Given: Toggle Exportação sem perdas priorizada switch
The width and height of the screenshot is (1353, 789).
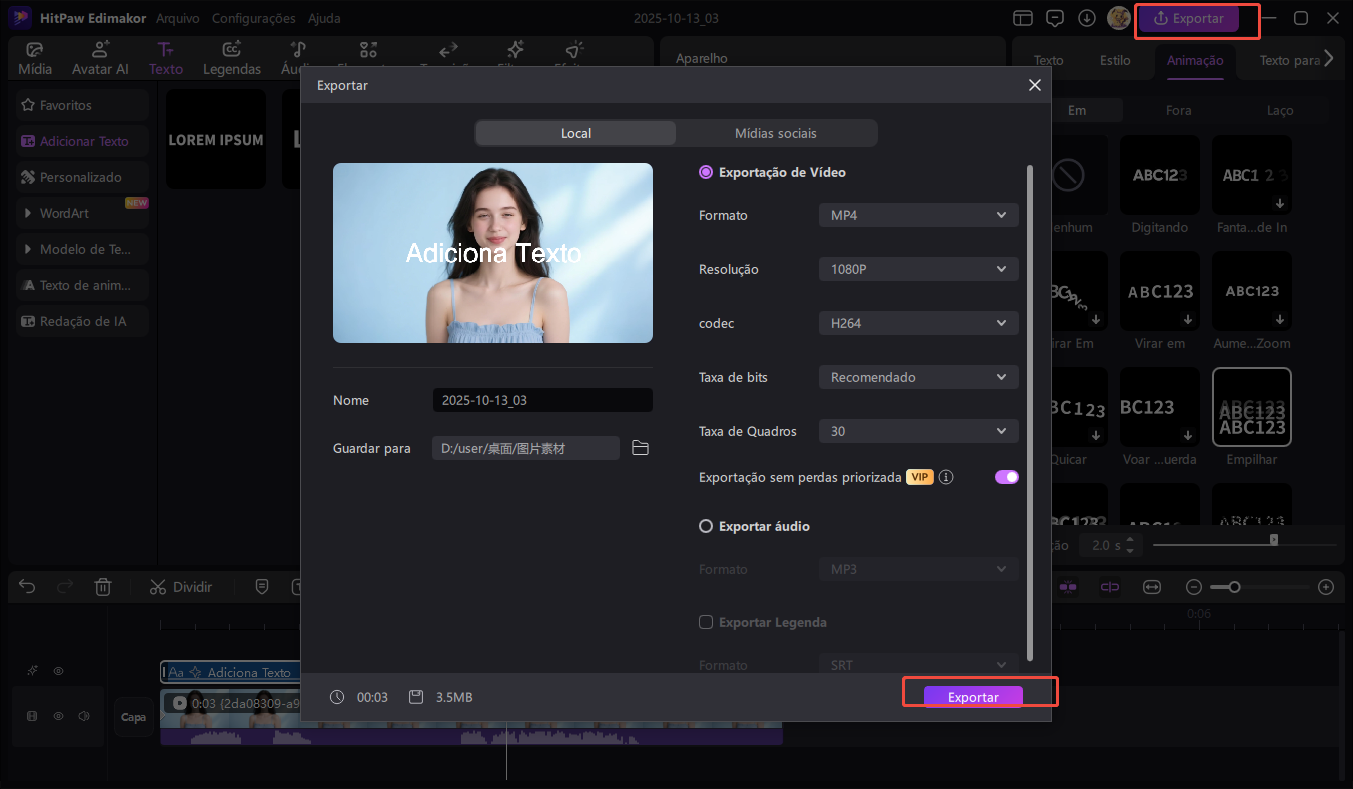Looking at the screenshot, I should click(x=1006, y=477).
